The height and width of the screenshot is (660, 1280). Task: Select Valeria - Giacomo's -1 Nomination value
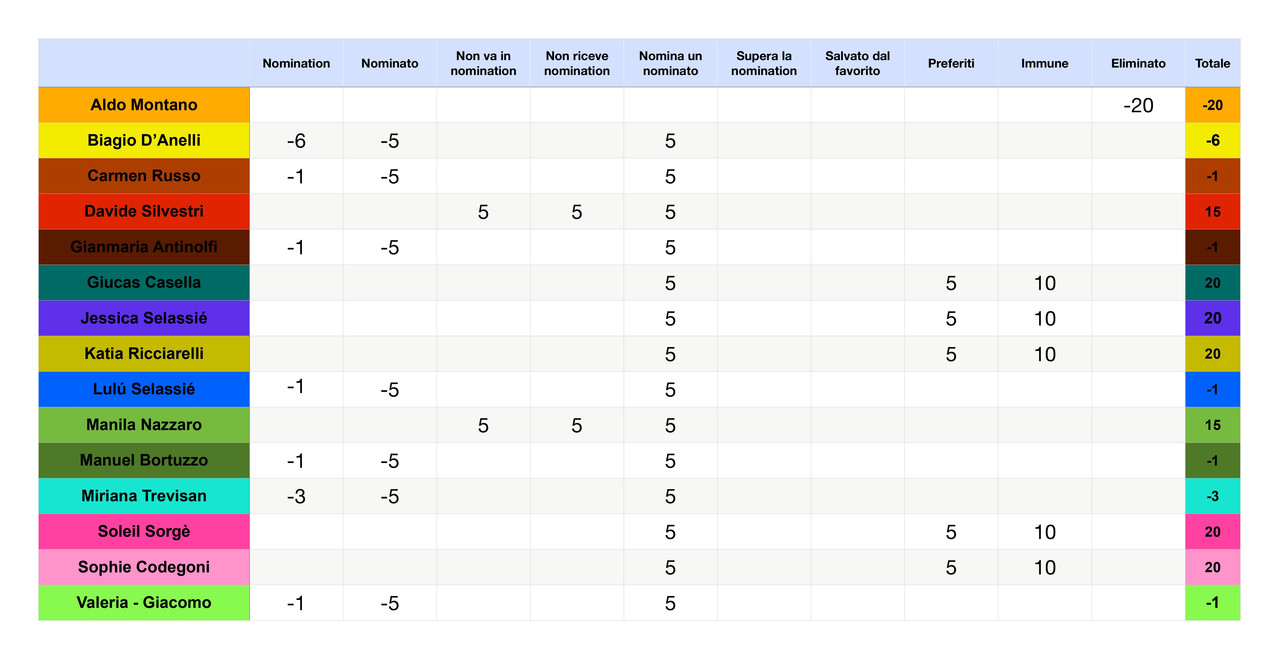[x=296, y=603]
